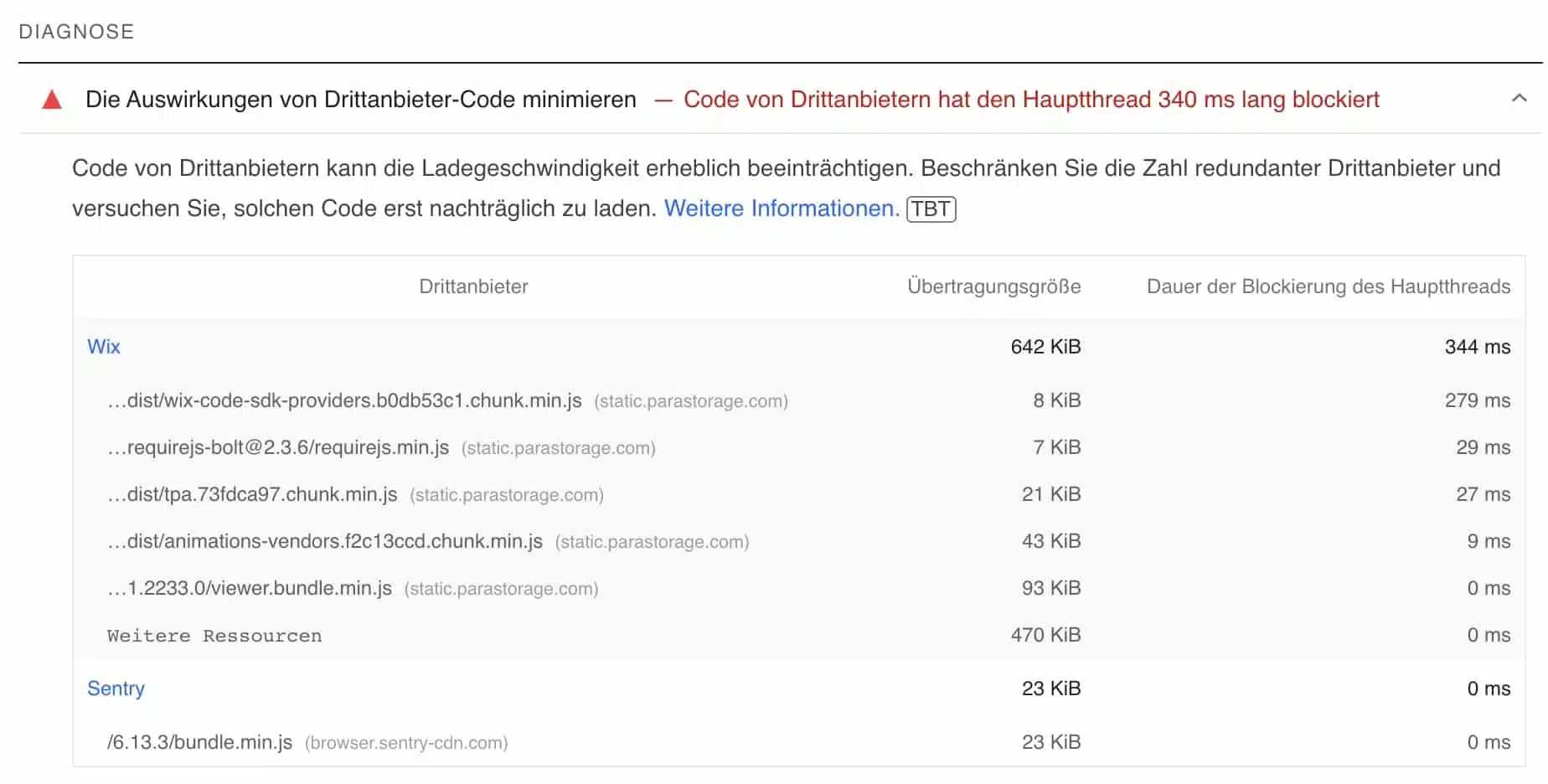Click the Sentry bundle.min.js row
Viewport: 1548px width, 784px height.
pos(199,742)
